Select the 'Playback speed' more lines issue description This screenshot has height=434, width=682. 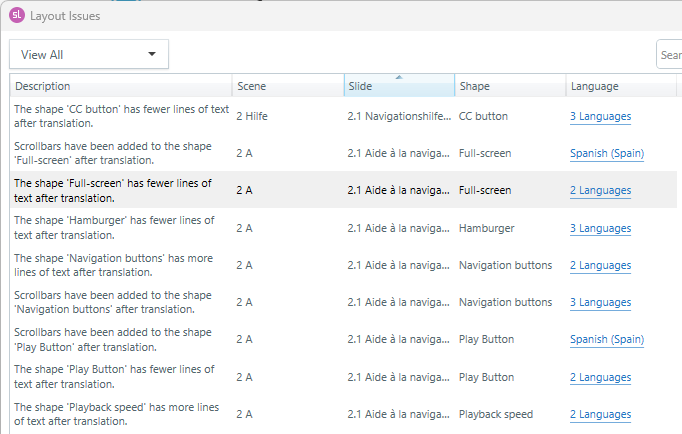113,414
